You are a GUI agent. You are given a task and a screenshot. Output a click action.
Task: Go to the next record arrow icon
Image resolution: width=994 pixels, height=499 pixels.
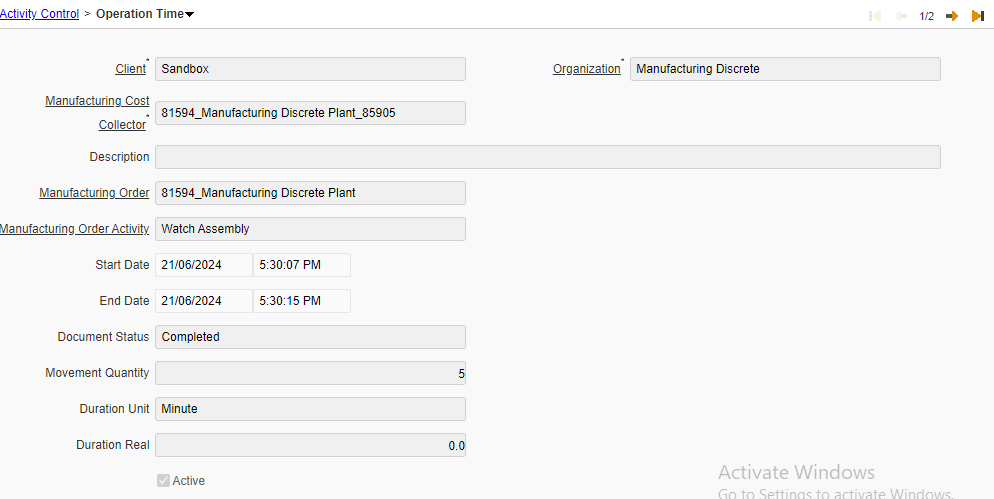point(952,16)
